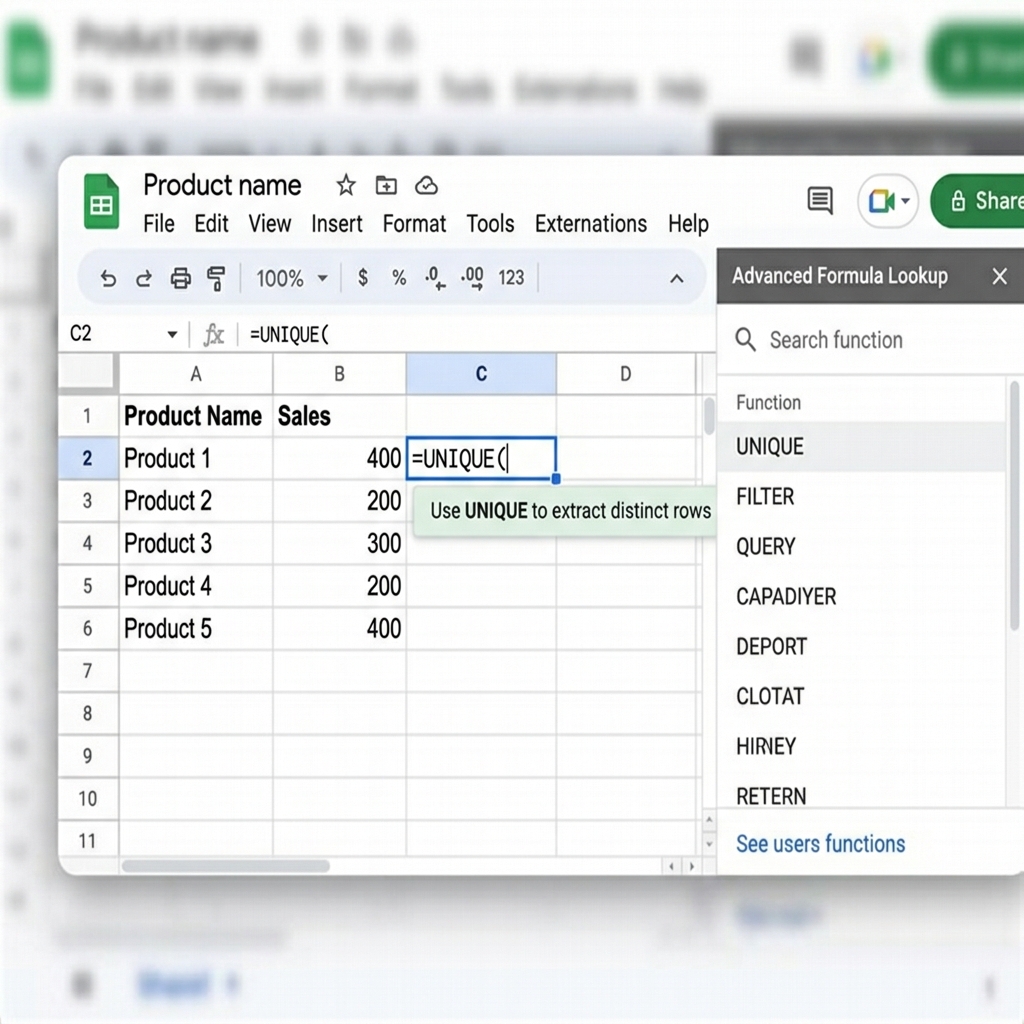Format as currency with dollar icon
Screen dimensions: 1024x1024
[x=363, y=278]
